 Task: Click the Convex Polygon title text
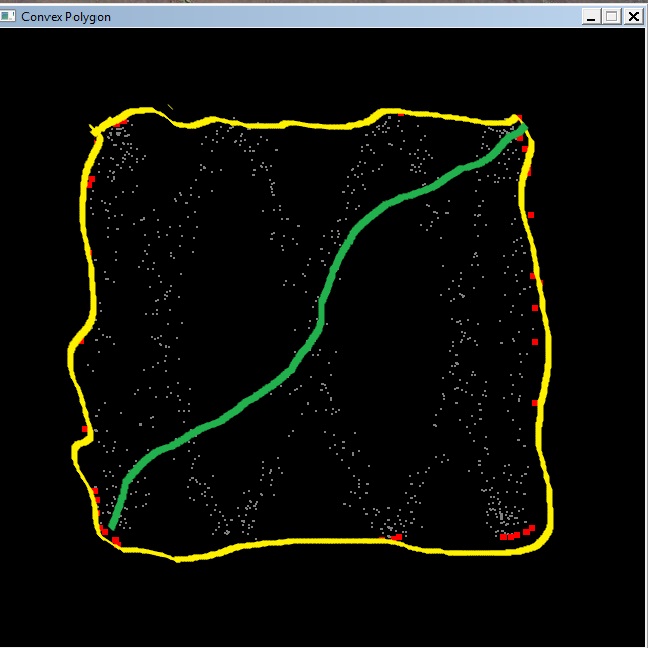pos(66,17)
